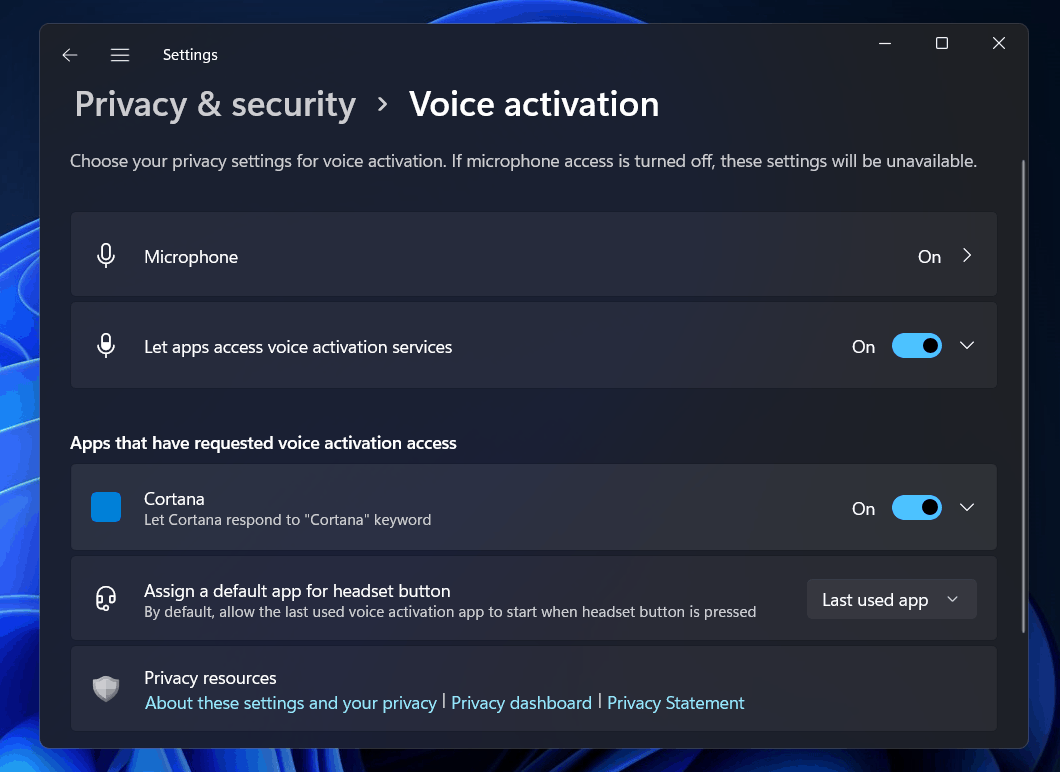
Task: Click the Privacy resources shield icon
Action: 106,689
